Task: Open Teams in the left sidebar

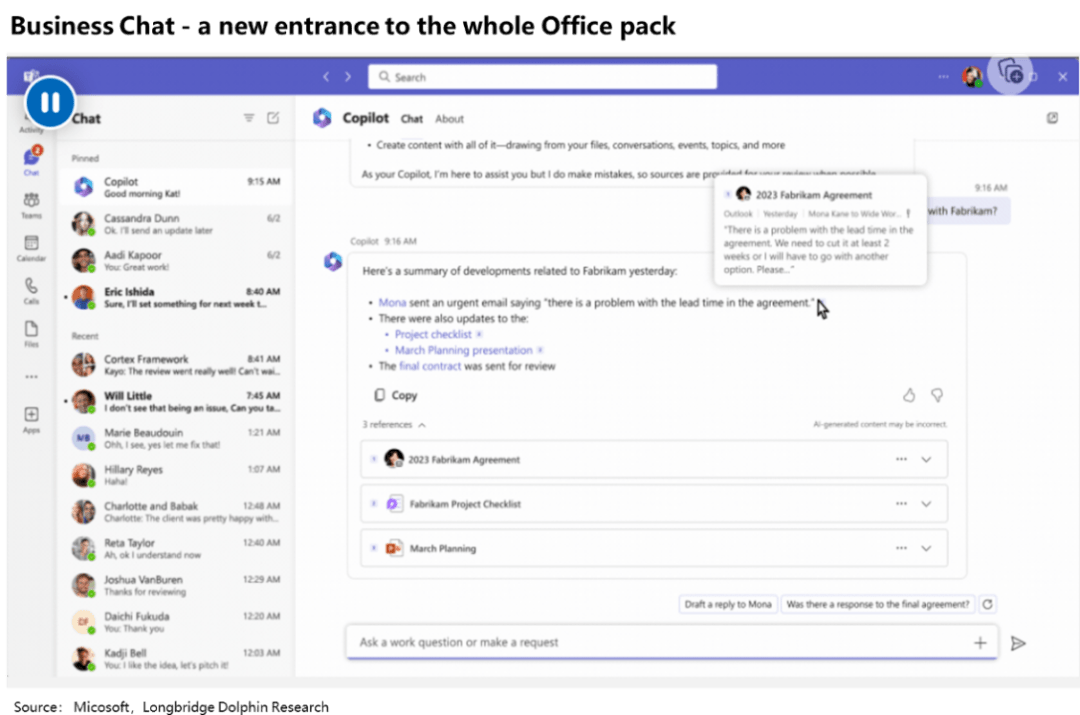Action: [x=31, y=205]
